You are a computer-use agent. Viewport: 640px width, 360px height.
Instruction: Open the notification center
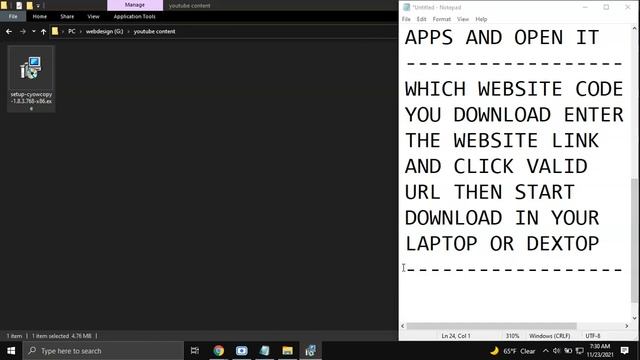pyautogui.click(x=624, y=351)
